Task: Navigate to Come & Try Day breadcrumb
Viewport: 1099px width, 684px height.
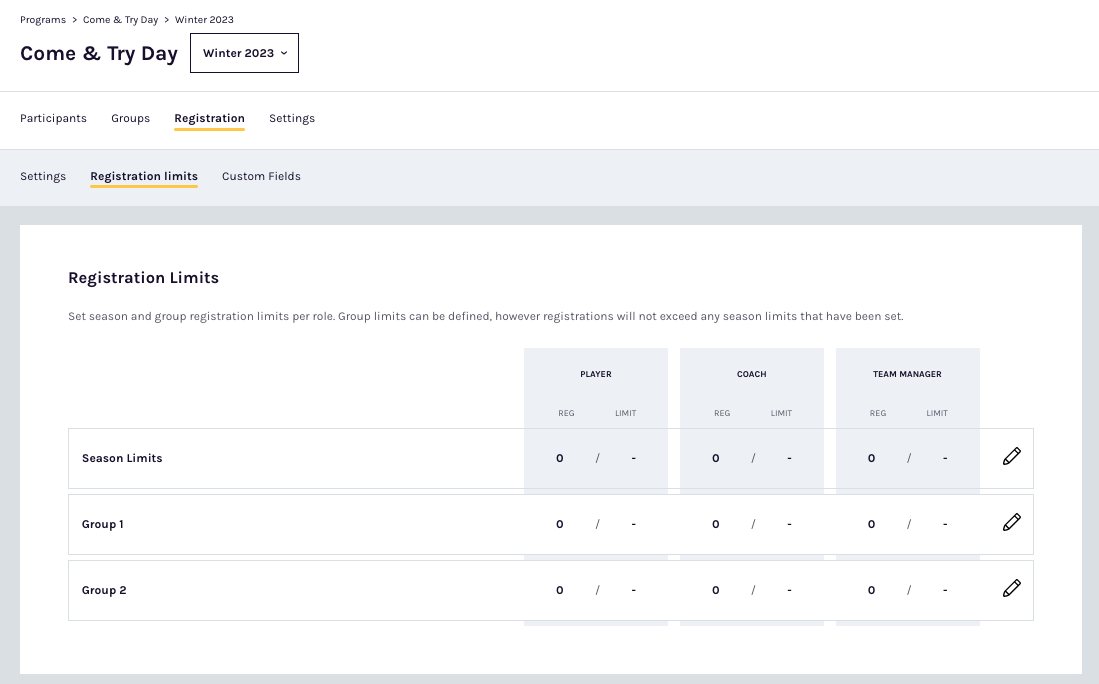Action: [x=120, y=20]
